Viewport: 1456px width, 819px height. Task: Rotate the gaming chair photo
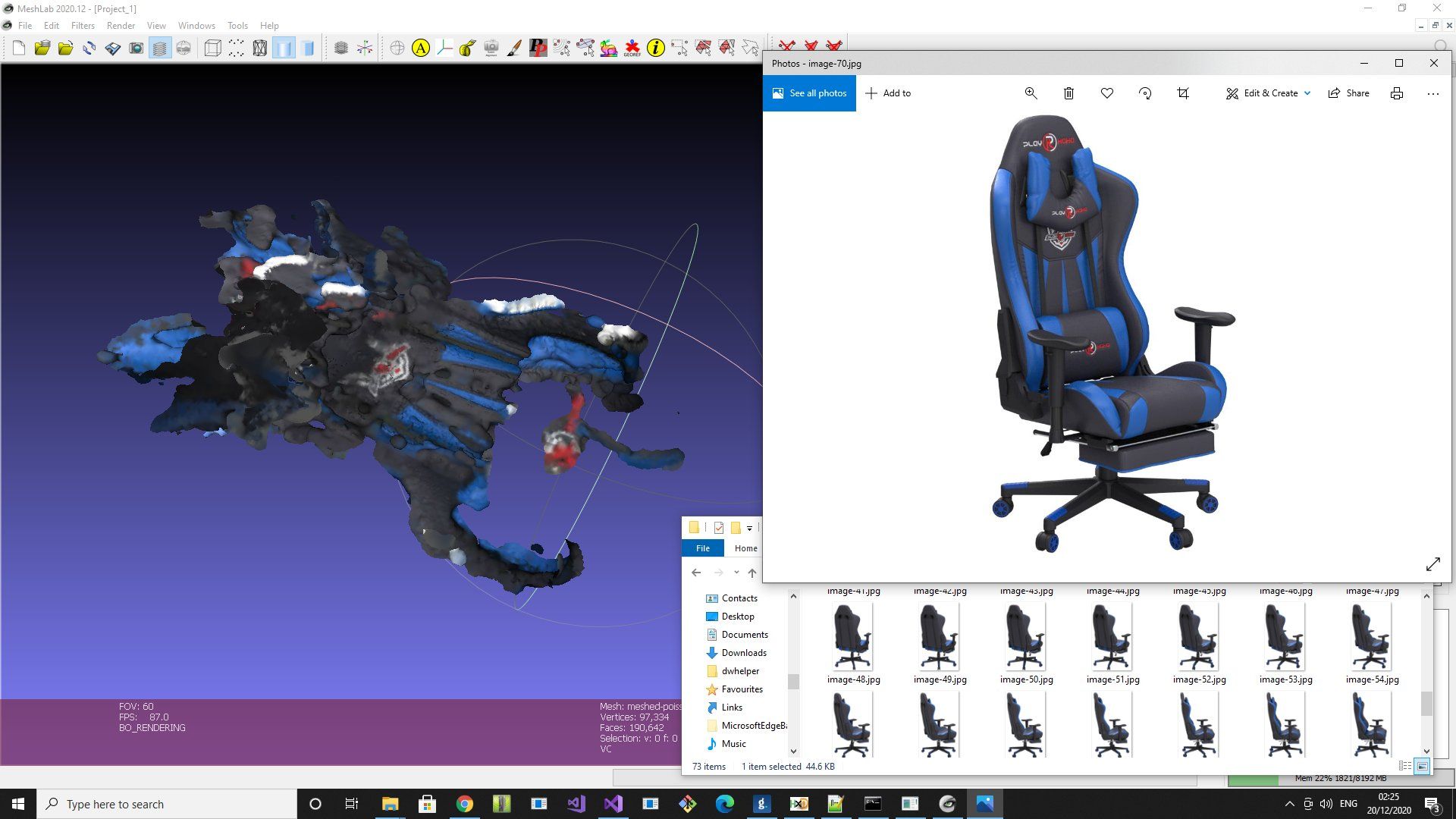coord(1144,93)
